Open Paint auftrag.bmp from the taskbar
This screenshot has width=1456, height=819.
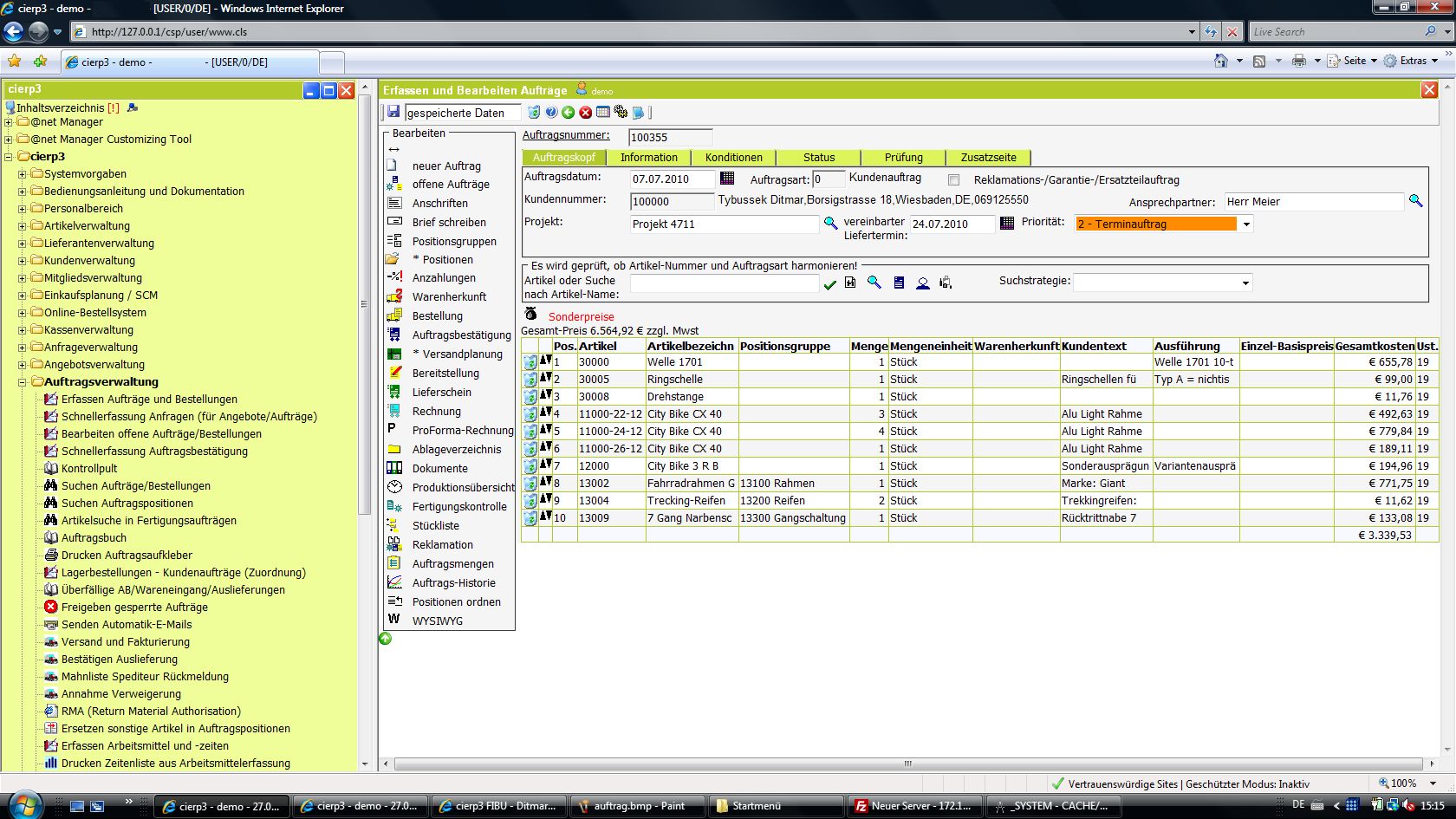tap(637, 806)
